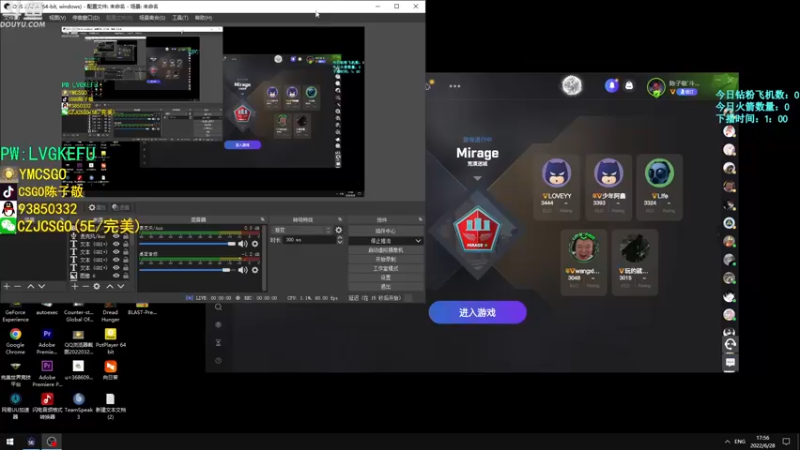Open the 视图(V) menu in OBS
800x450 pixels.
(x=57, y=18)
